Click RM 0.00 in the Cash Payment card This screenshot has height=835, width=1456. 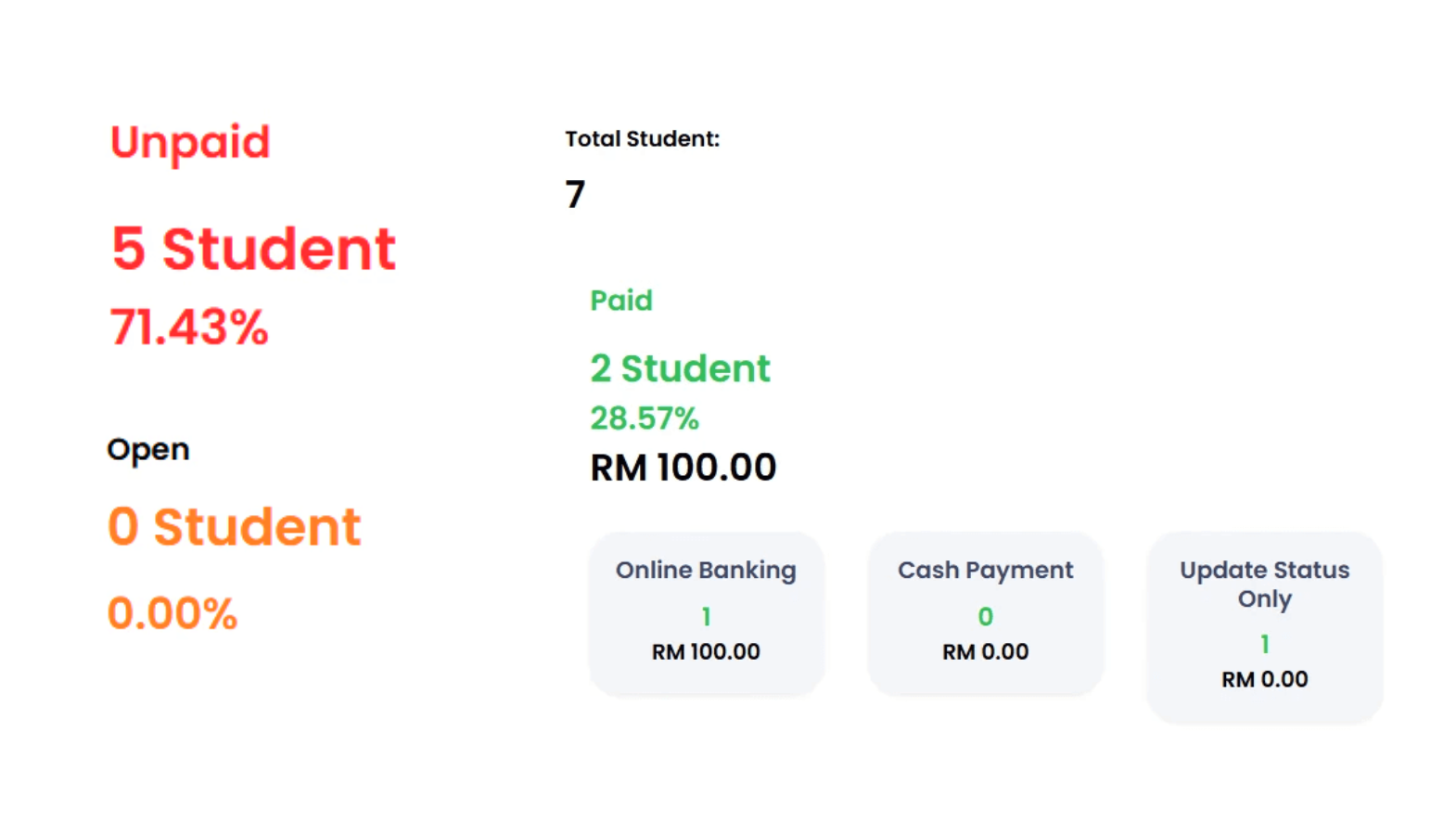[985, 652]
